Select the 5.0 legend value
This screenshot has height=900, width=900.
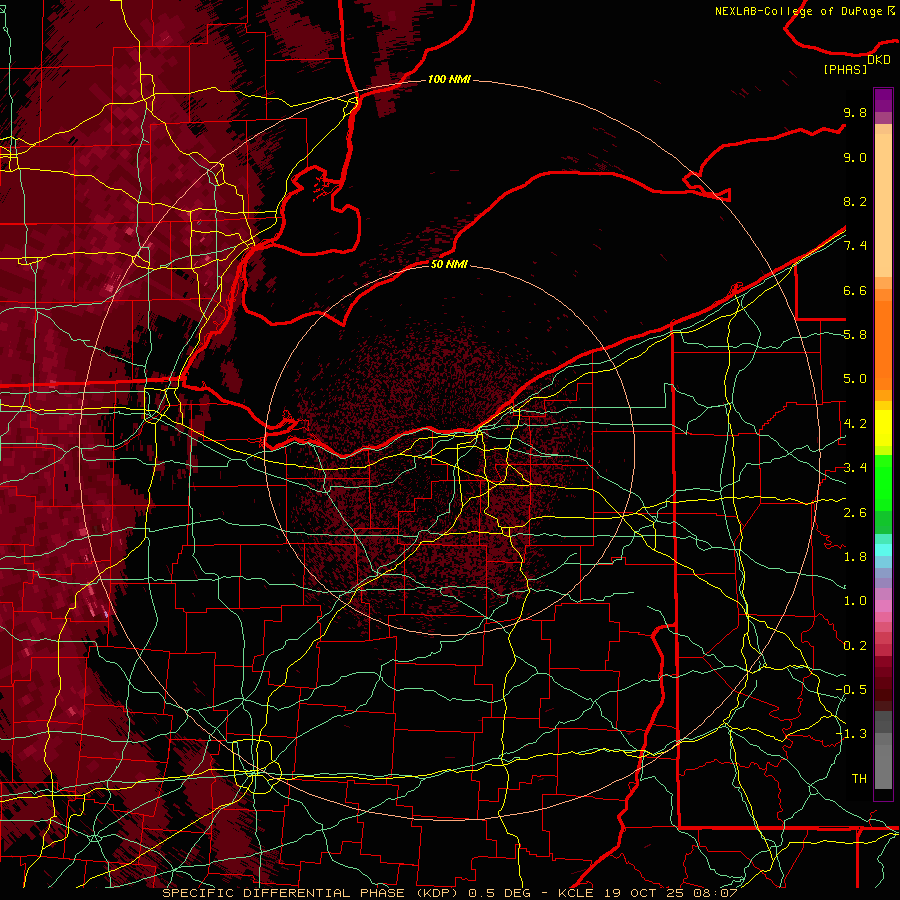pos(855,379)
